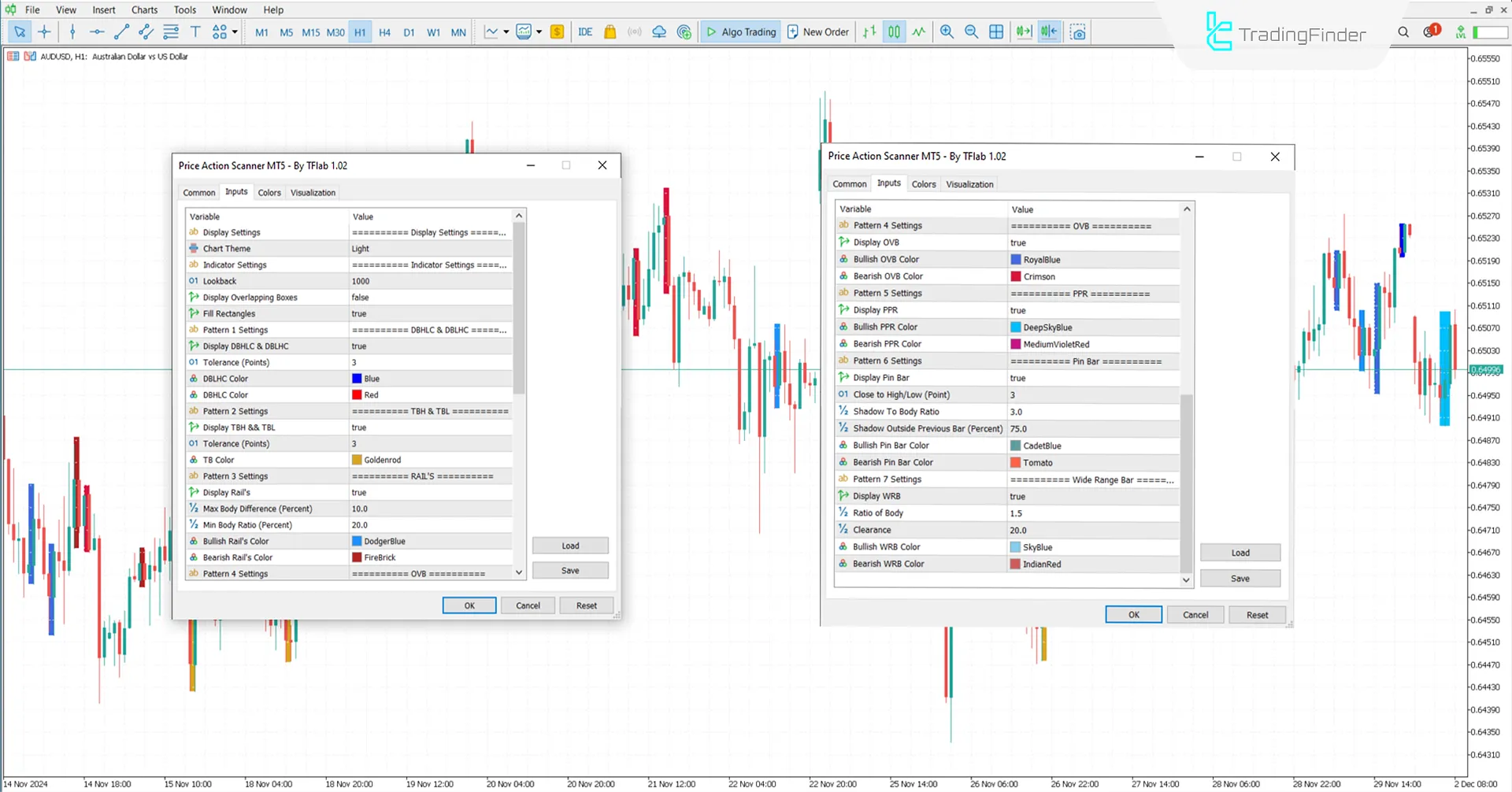Take a chart screenshot with the camera icon
1512x792 pixels.
[x=1078, y=32]
